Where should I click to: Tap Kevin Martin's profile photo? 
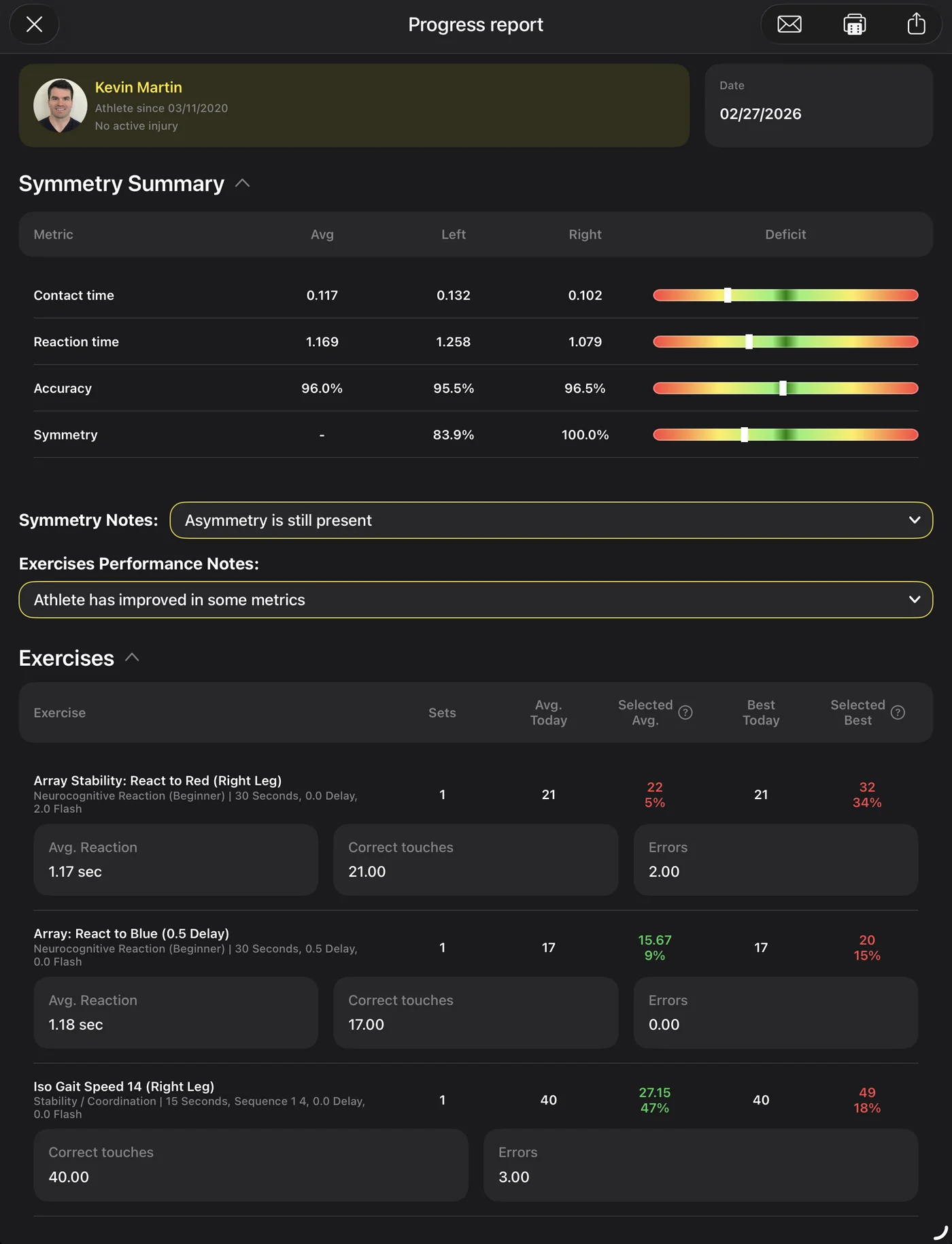(x=61, y=105)
